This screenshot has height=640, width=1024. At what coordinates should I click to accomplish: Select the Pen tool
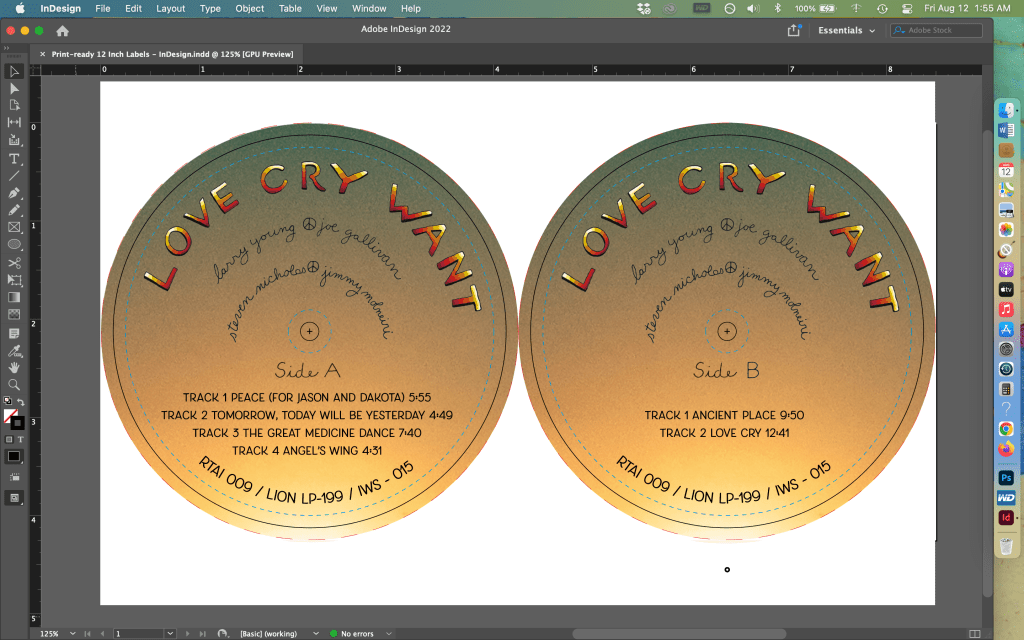pyautogui.click(x=14, y=193)
